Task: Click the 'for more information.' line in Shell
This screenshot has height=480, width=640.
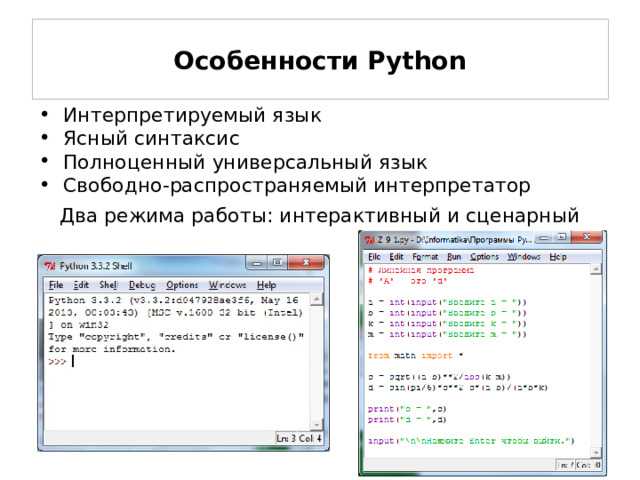Action: [112, 349]
